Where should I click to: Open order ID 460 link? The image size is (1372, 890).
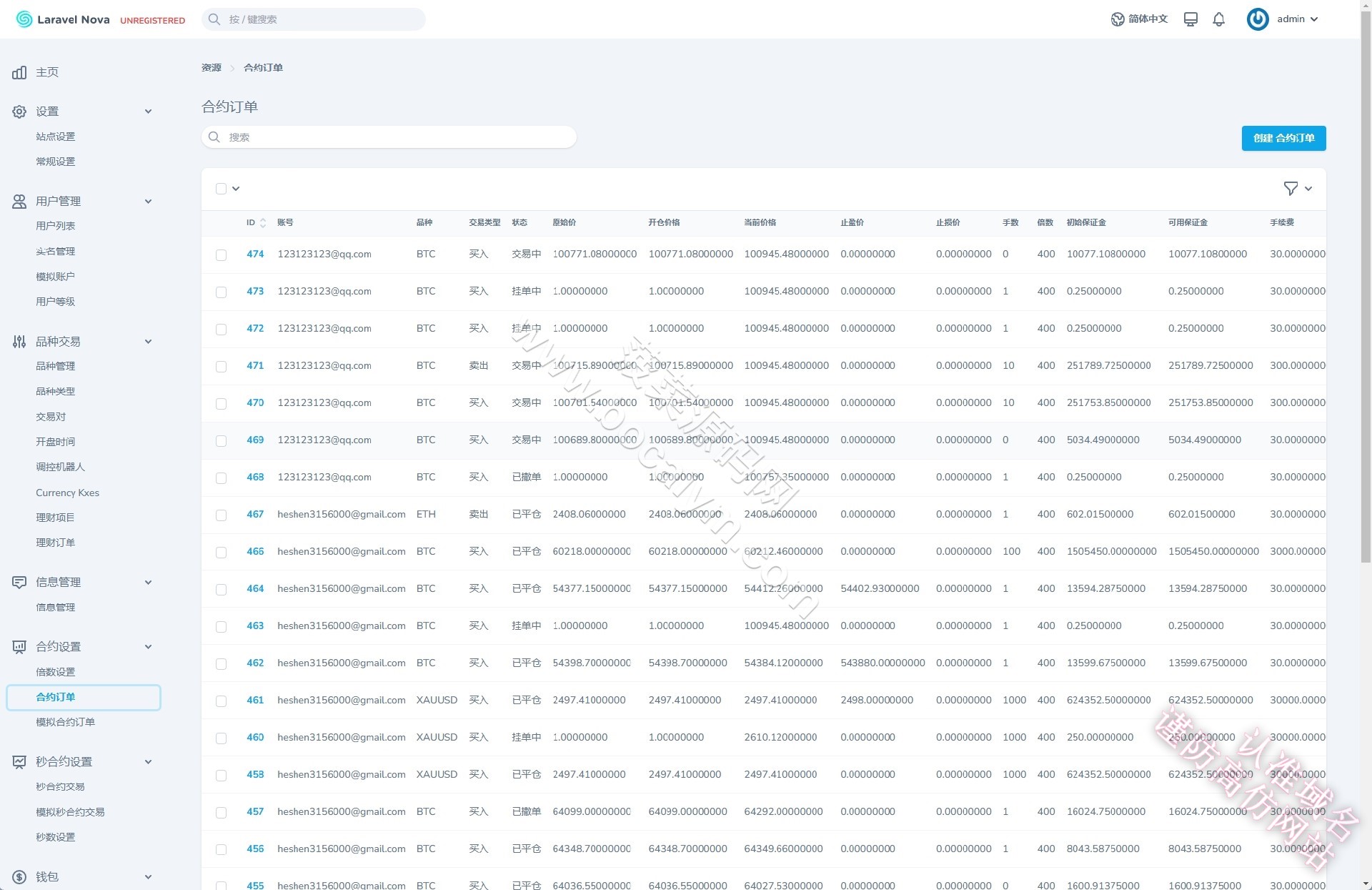coord(255,737)
